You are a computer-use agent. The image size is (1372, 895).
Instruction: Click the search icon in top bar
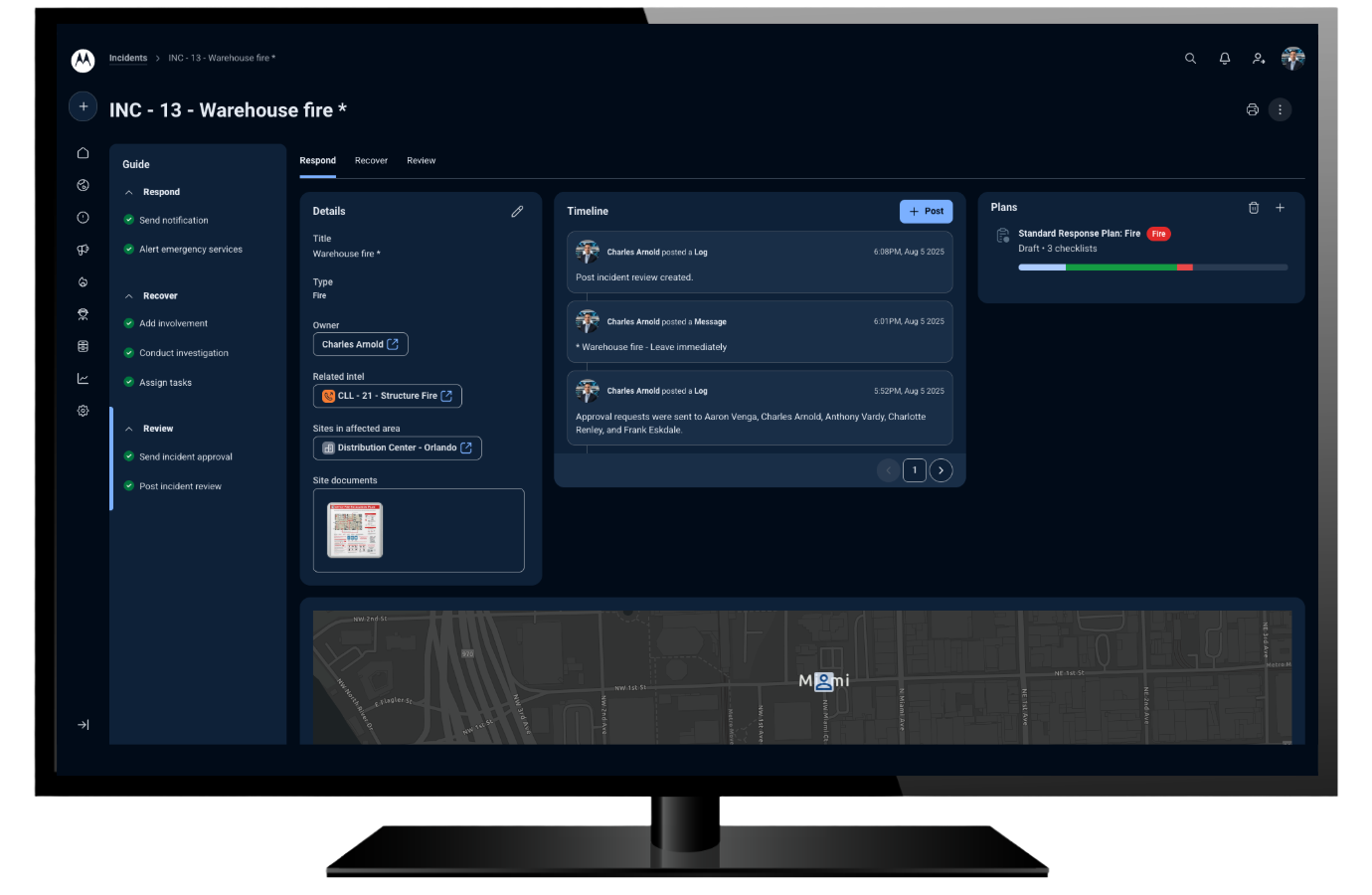1190,59
